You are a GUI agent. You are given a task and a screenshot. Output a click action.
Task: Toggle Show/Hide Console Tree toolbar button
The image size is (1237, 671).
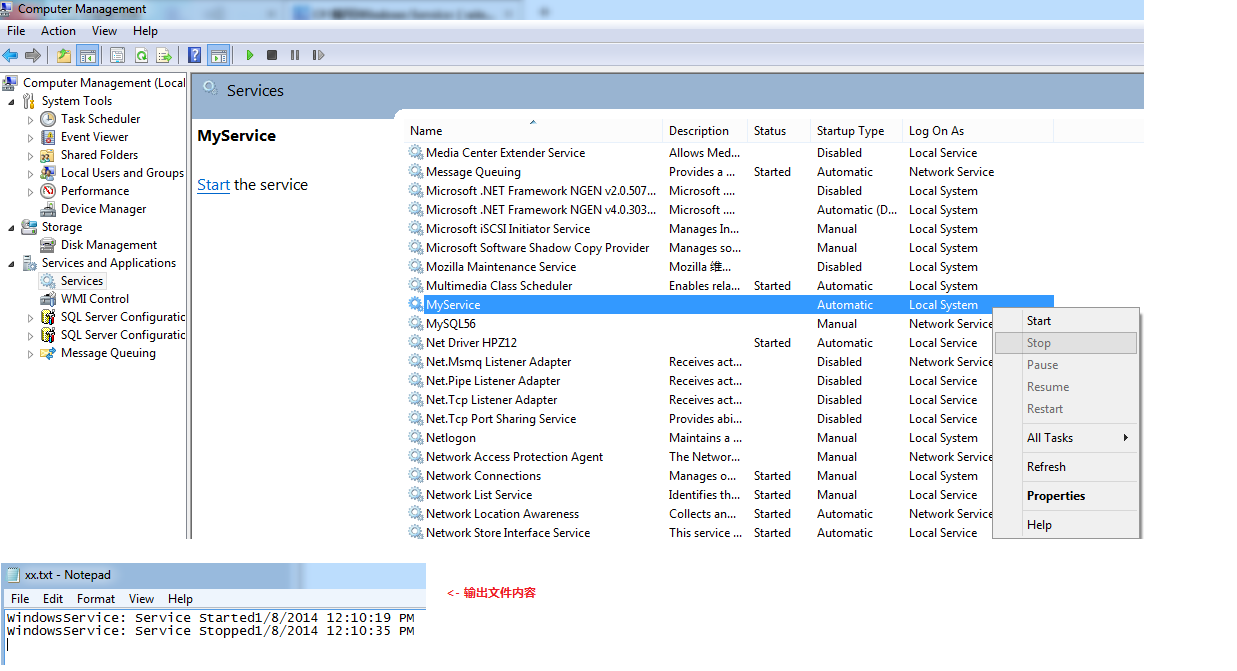(x=87, y=55)
